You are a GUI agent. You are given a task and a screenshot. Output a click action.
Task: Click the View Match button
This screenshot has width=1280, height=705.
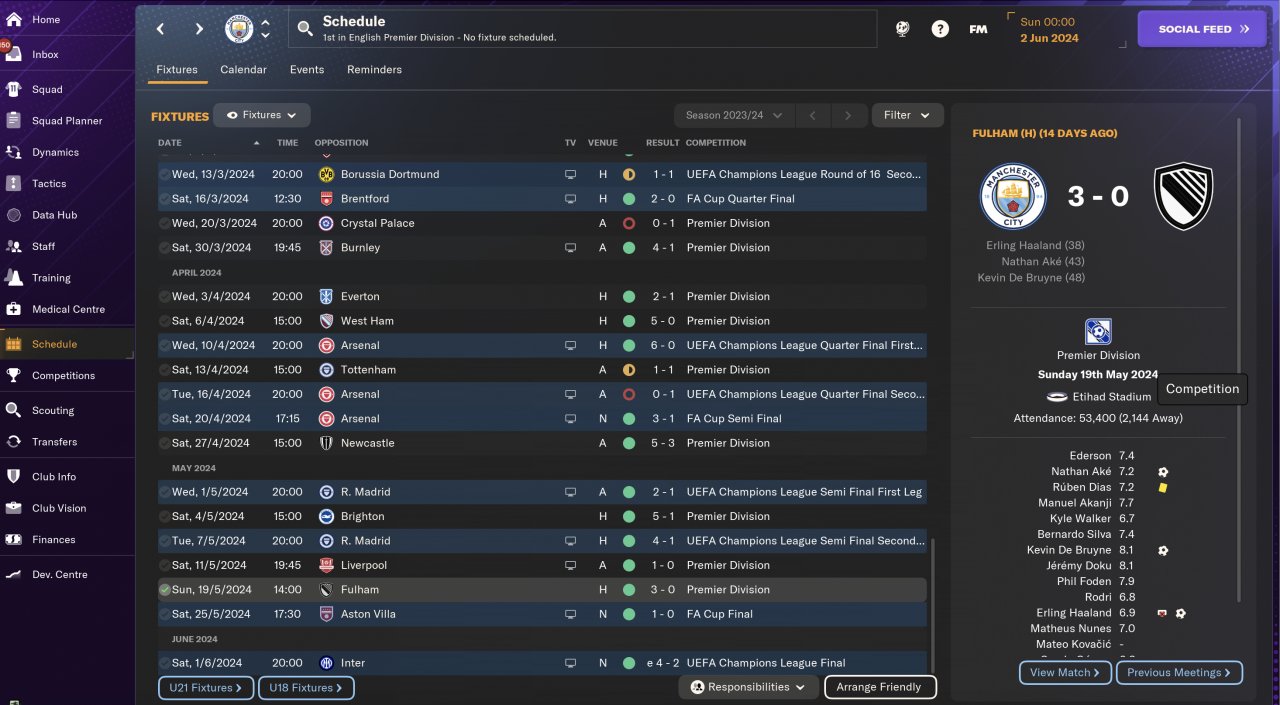tap(1065, 672)
